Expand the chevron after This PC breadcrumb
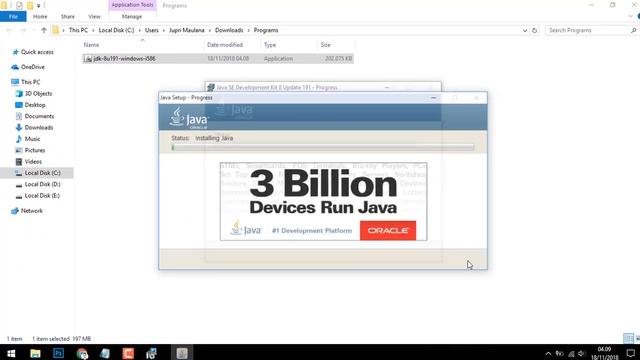640x360 pixels. click(x=93, y=30)
